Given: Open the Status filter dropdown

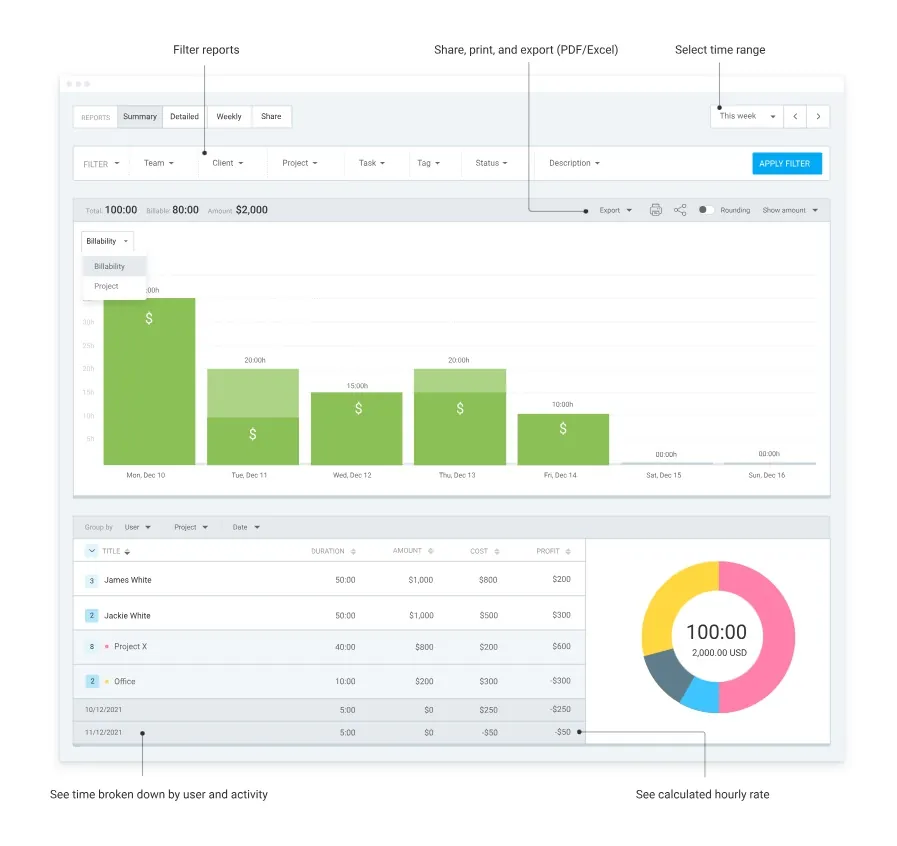Looking at the screenshot, I should click(491, 163).
